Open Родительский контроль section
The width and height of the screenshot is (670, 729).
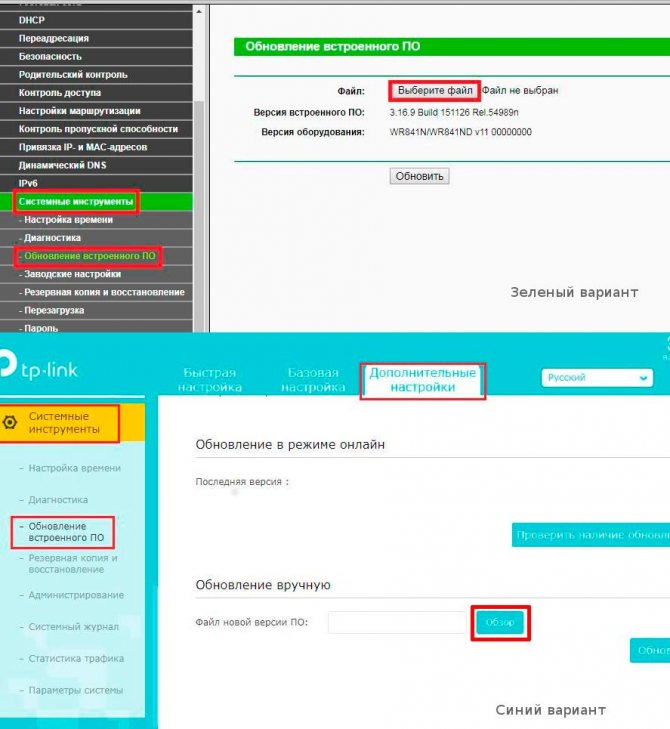[x=73, y=74]
